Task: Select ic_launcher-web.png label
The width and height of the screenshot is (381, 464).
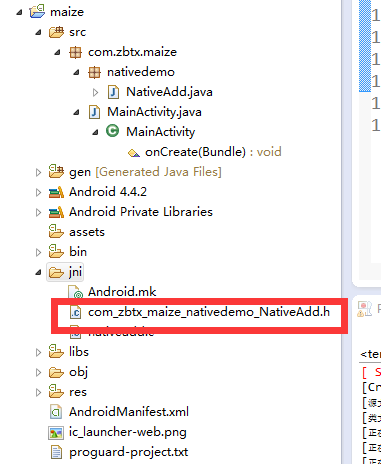Action: [x=128, y=432]
